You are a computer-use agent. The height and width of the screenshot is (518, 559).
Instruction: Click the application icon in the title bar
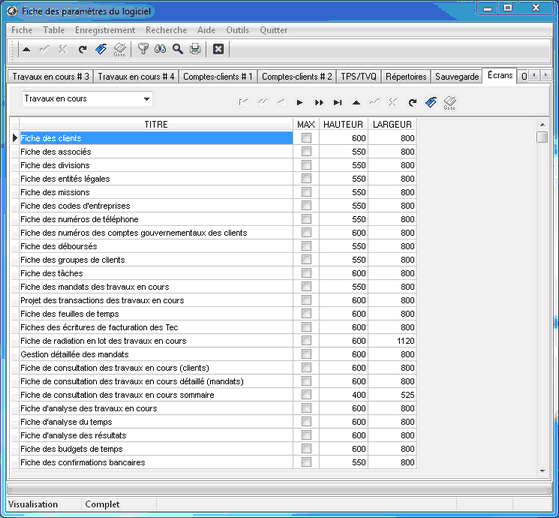click(x=12, y=11)
